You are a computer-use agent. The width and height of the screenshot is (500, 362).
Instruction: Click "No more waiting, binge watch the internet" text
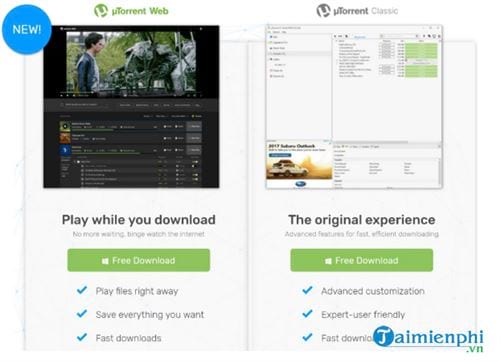point(139,234)
